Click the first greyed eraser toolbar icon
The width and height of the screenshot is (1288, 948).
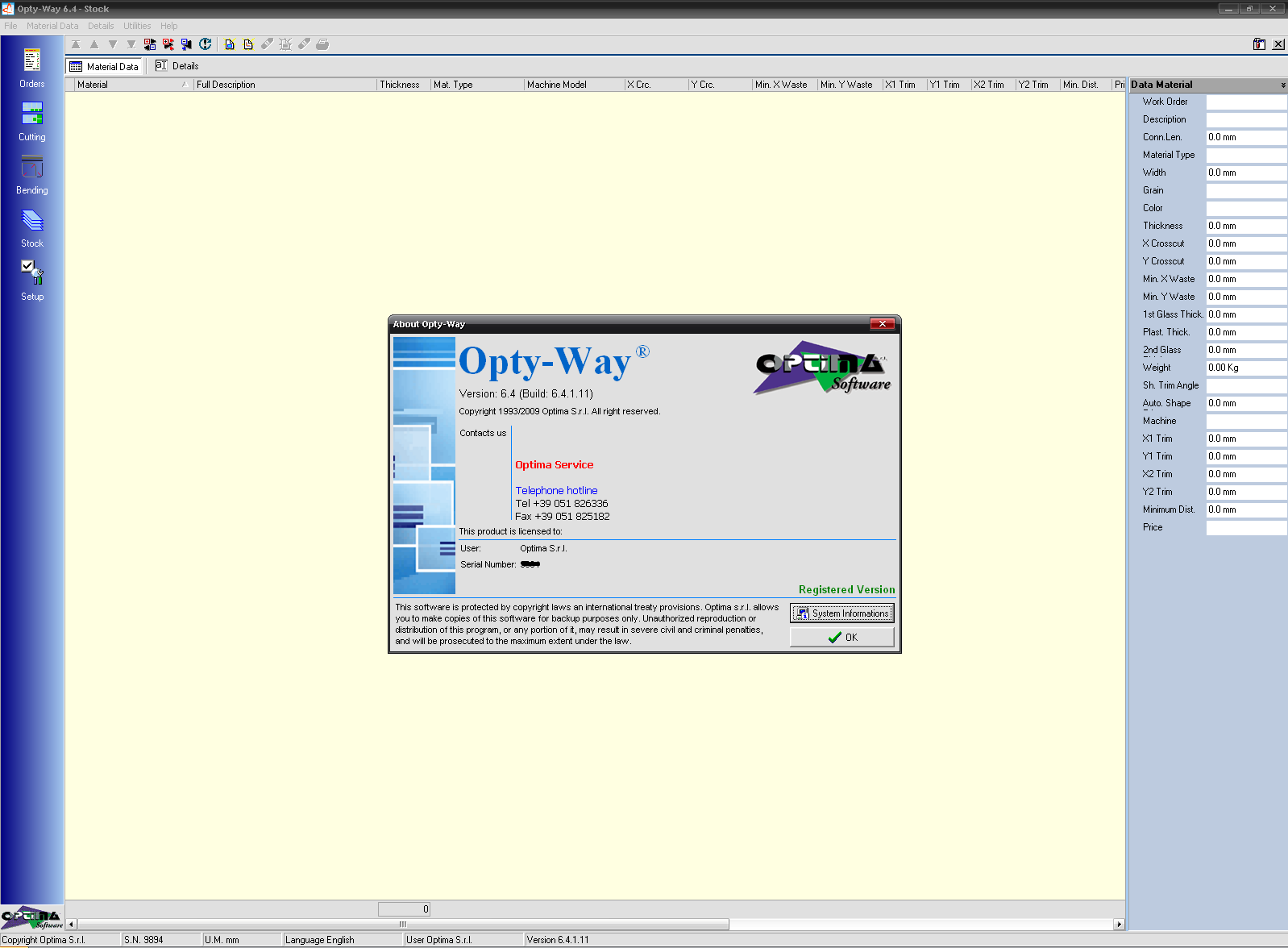click(x=267, y=44)
